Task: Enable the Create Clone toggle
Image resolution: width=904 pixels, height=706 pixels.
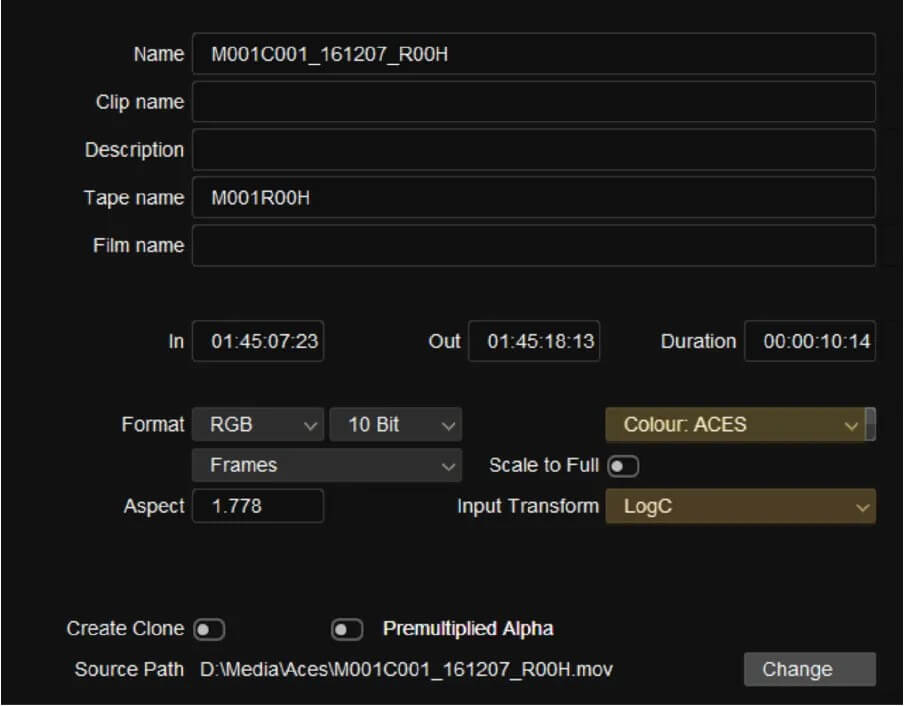Action: 209,629
